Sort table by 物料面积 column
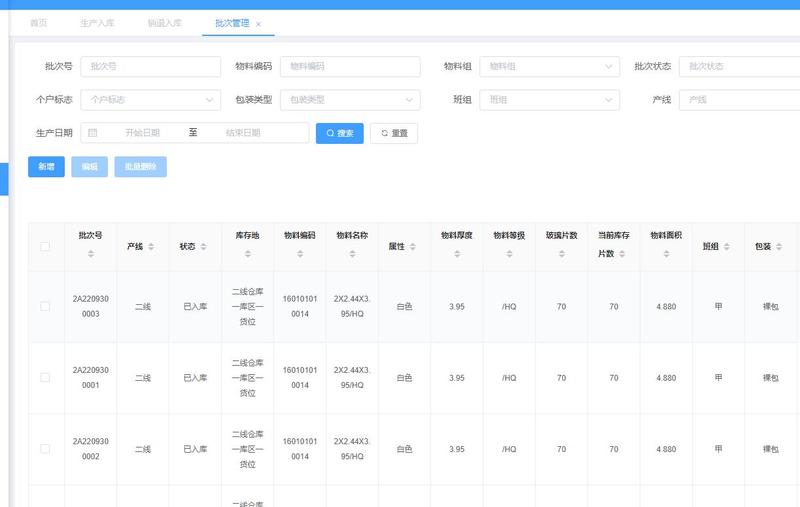The image size is (800, 507). coord(666,254)
